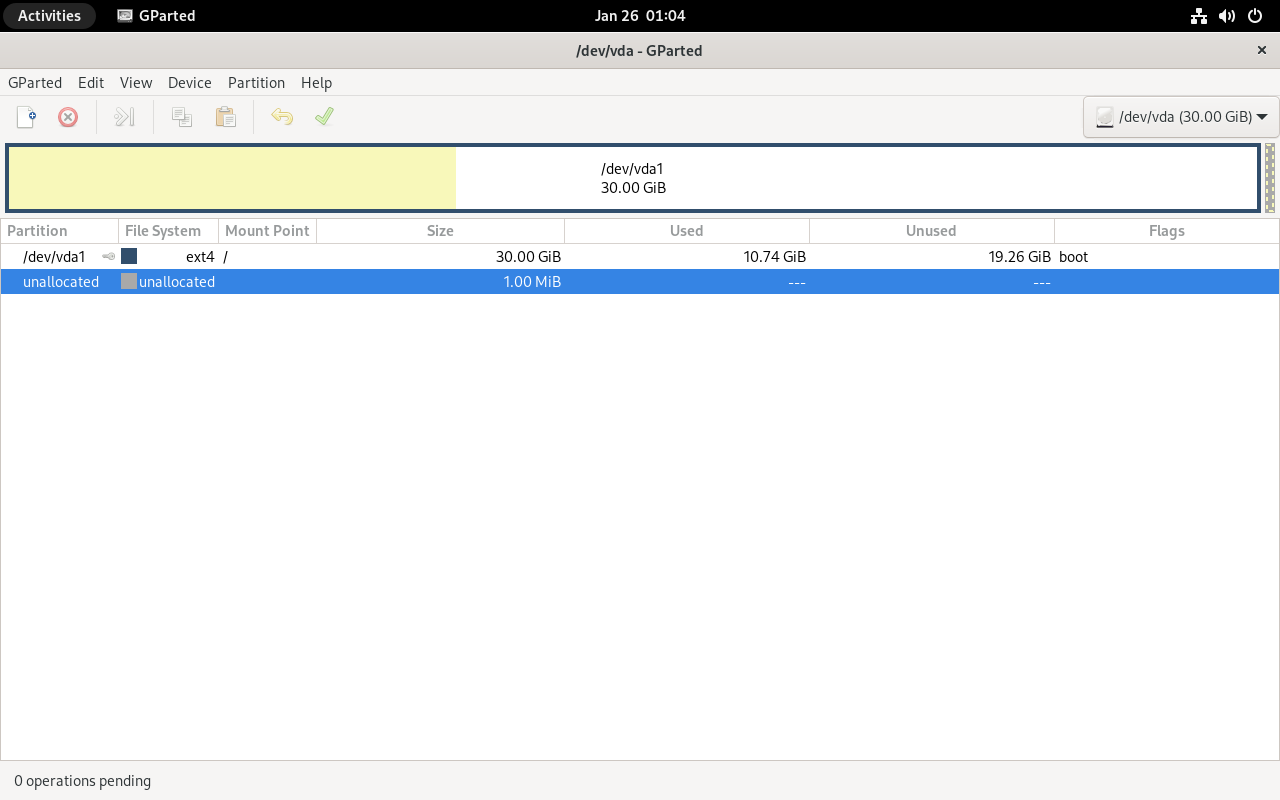Image resolution: width=1280 pixels, height=800 pixels.
Task: Click the Apply all operations checkmark
Action: click(324, 117)
